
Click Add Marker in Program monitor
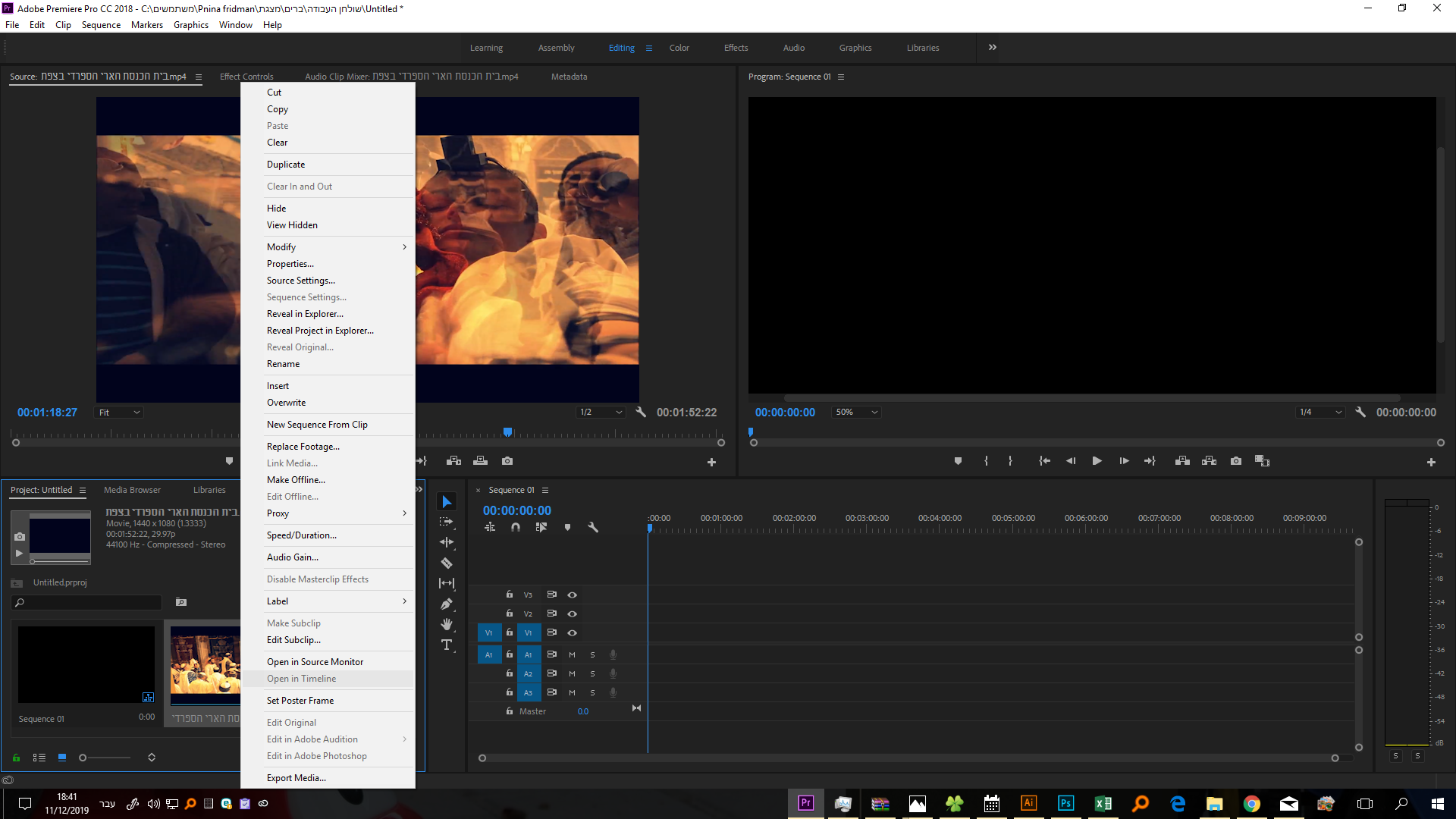958,461
